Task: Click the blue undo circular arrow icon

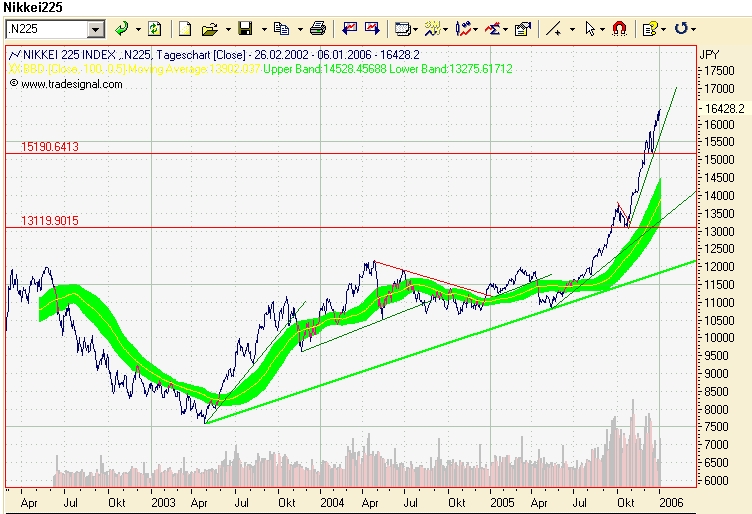Action: [x=681, y=28]
